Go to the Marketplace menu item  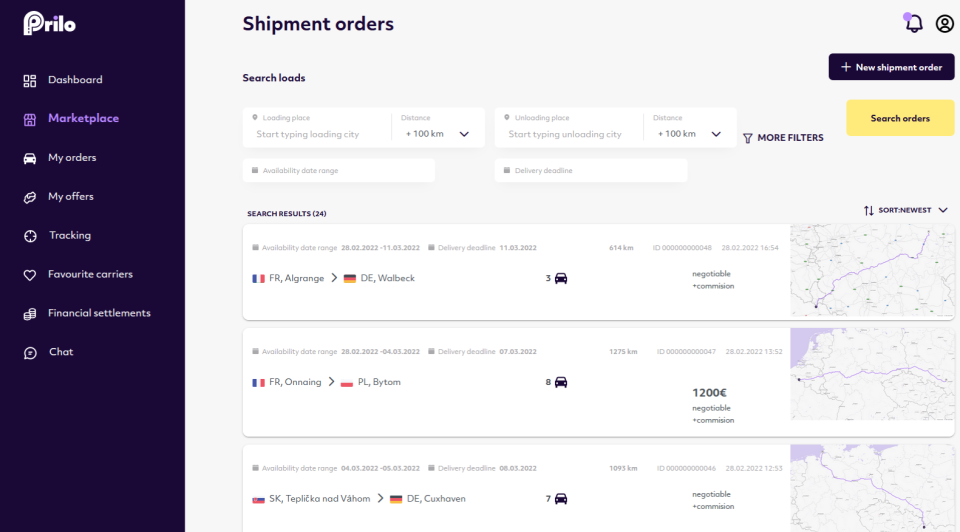tap(83, 118)
